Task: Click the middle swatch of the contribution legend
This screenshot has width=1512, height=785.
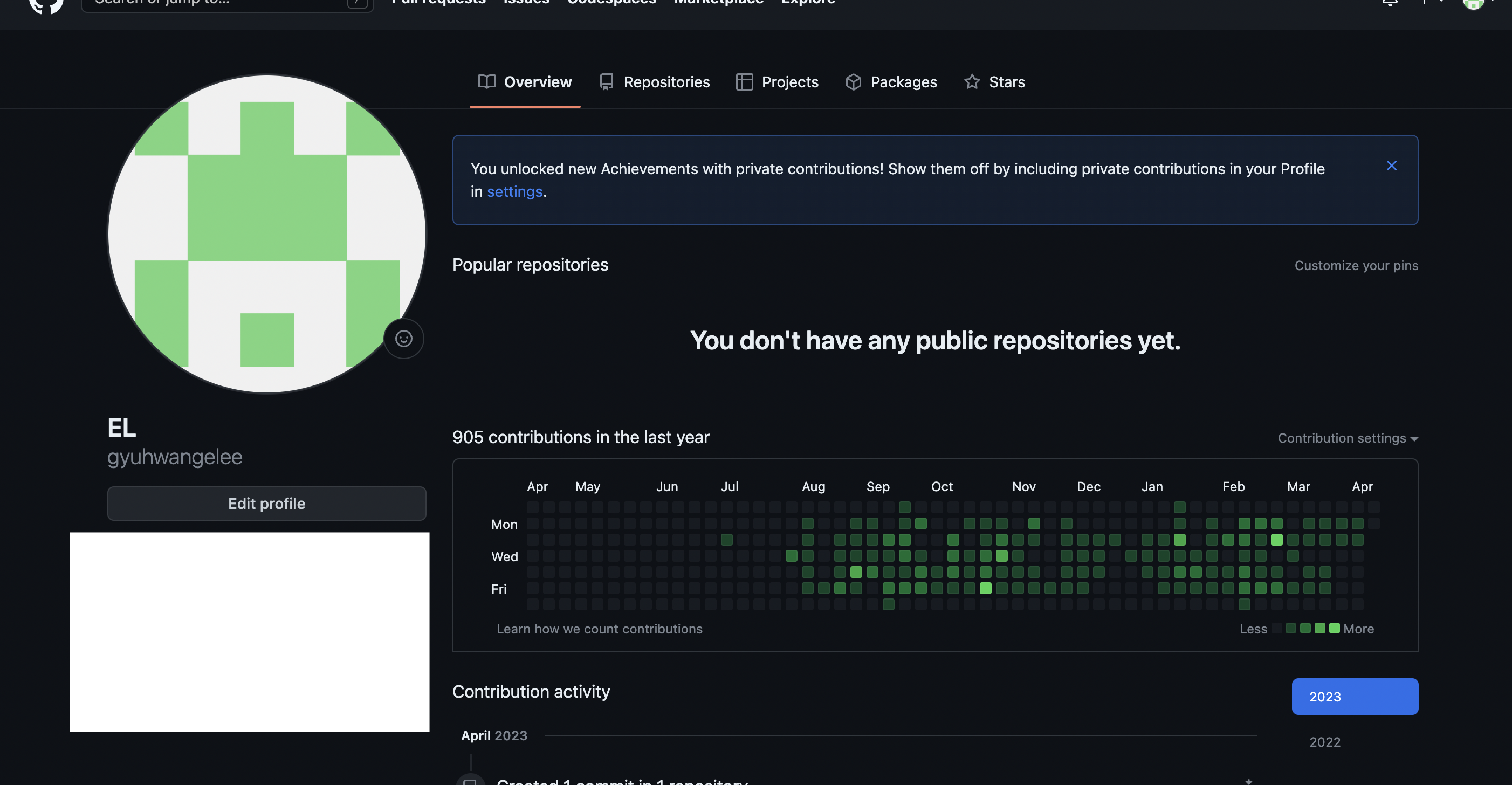Action: pyautogui.click(x=1305, y=628)
